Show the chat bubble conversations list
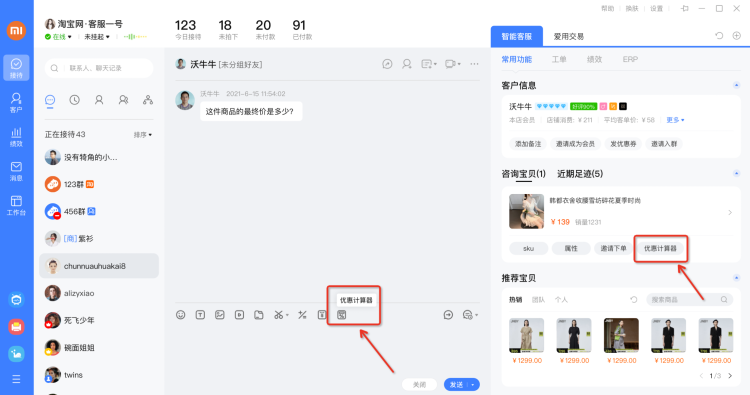This screenshot has width=750, height=395. click(50, 100)
